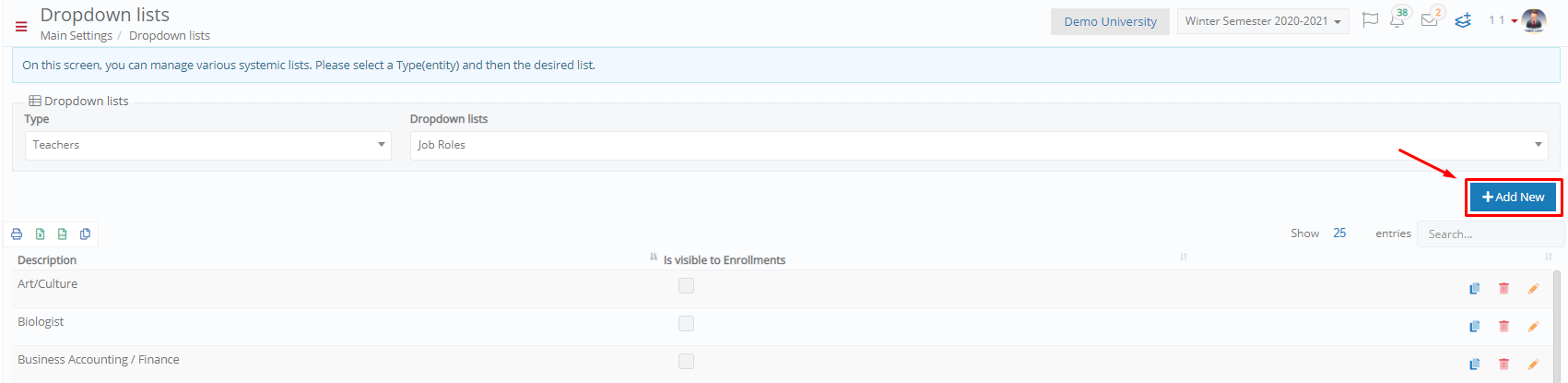Screen dimensions: 1568x383
Task: Toggle Art/Culture visible to Enrollments checkbox
Action: pyautogui.click(x=686, y=286)
